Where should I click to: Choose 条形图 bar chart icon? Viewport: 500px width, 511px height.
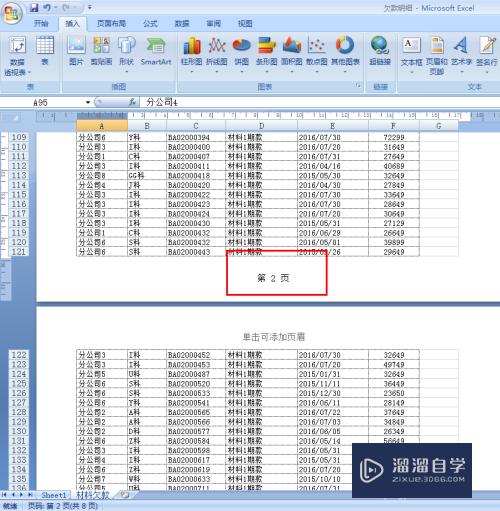(266, 45)
